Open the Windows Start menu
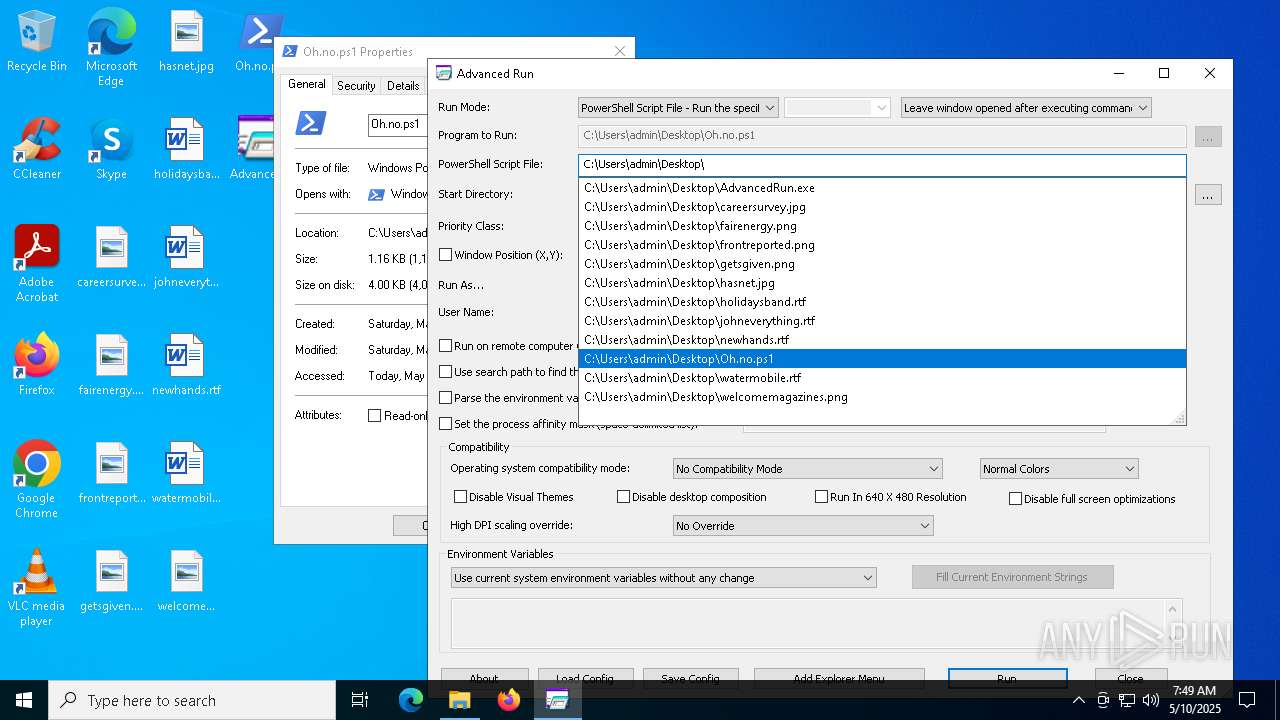The width and height of the screenshot is (1280, 720). (24, 700)
